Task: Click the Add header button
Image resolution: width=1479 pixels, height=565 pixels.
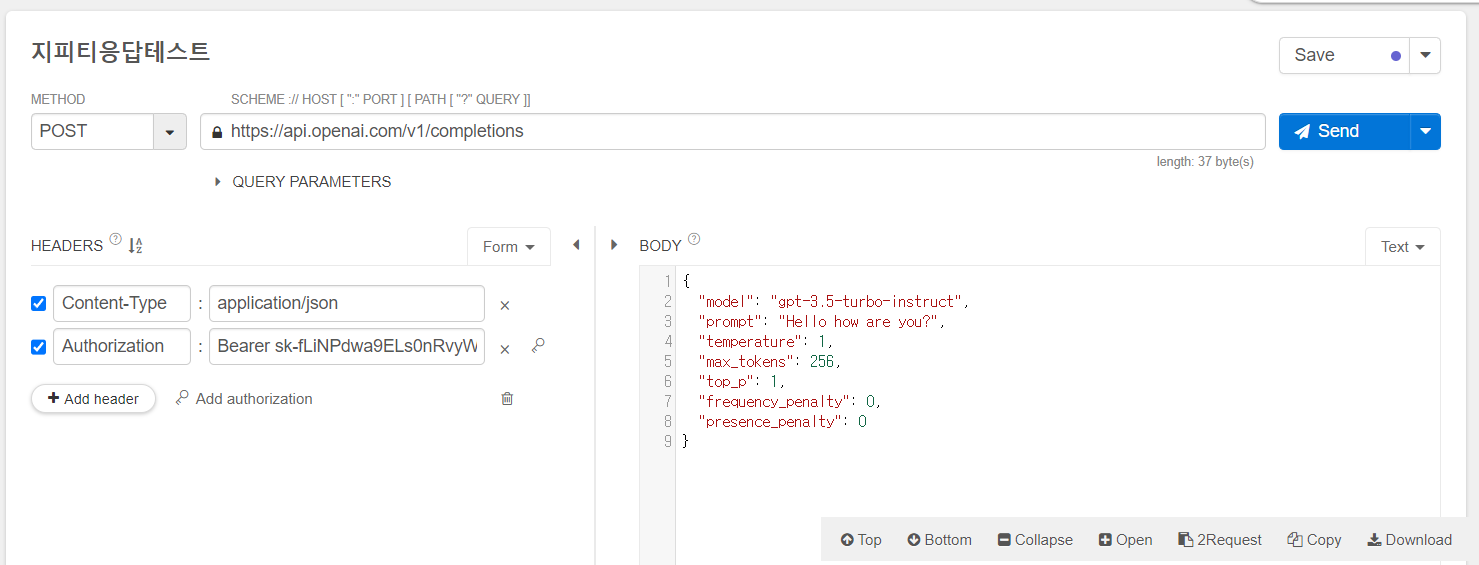Action: click(x=93, y=399)
